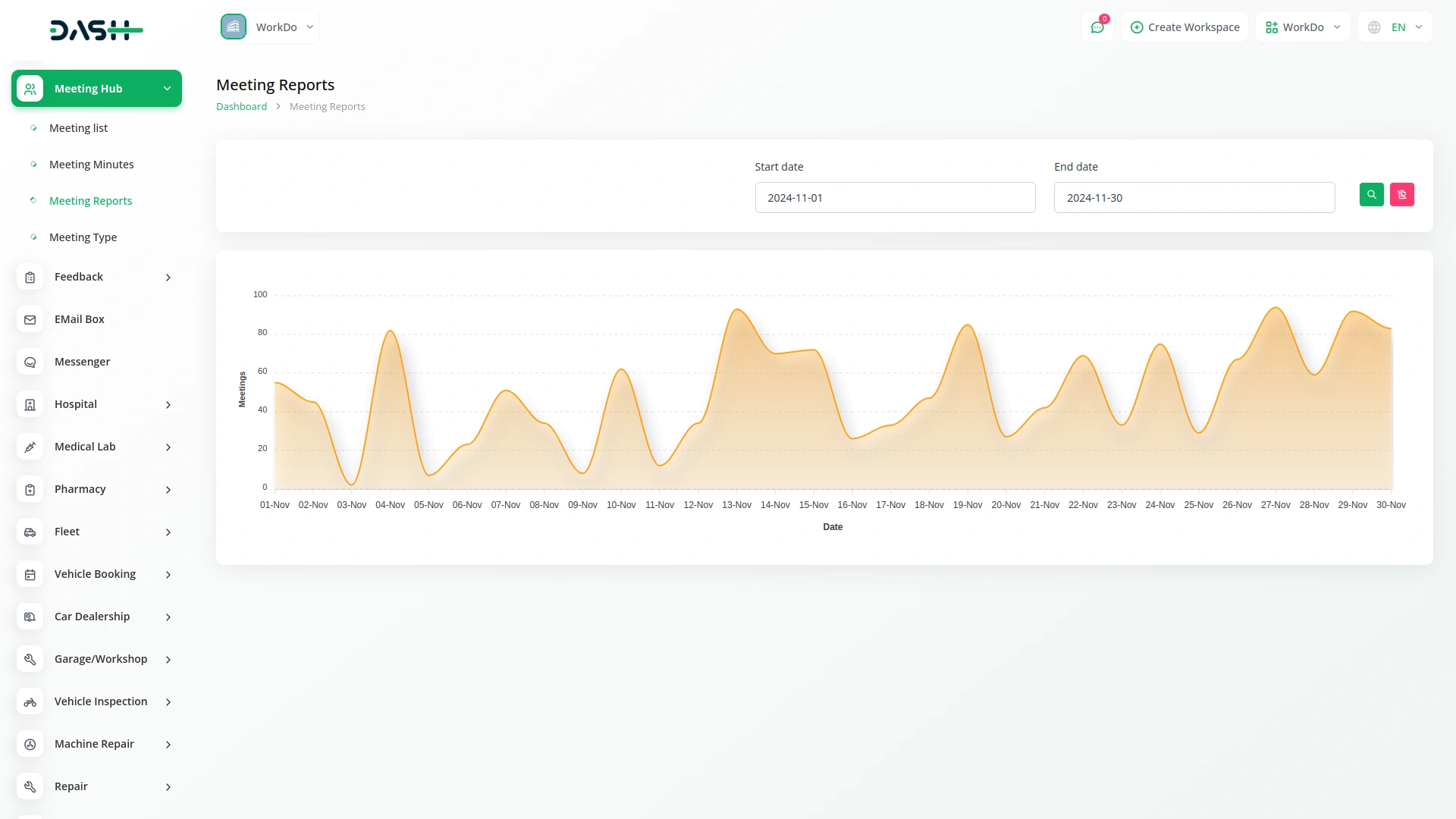
Task: Click the Meeting Hub people icon
Action: 30,89
